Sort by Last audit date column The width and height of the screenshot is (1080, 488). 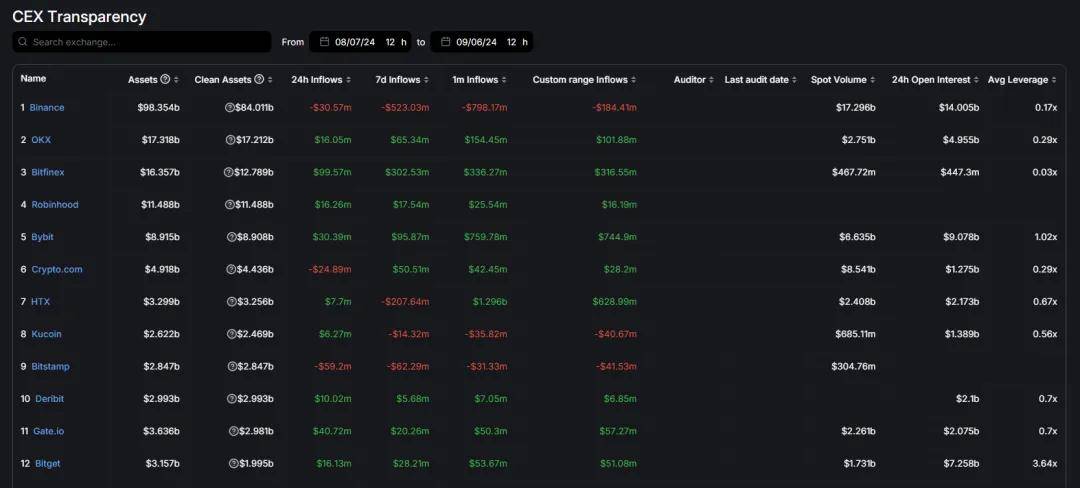point(795,80)
